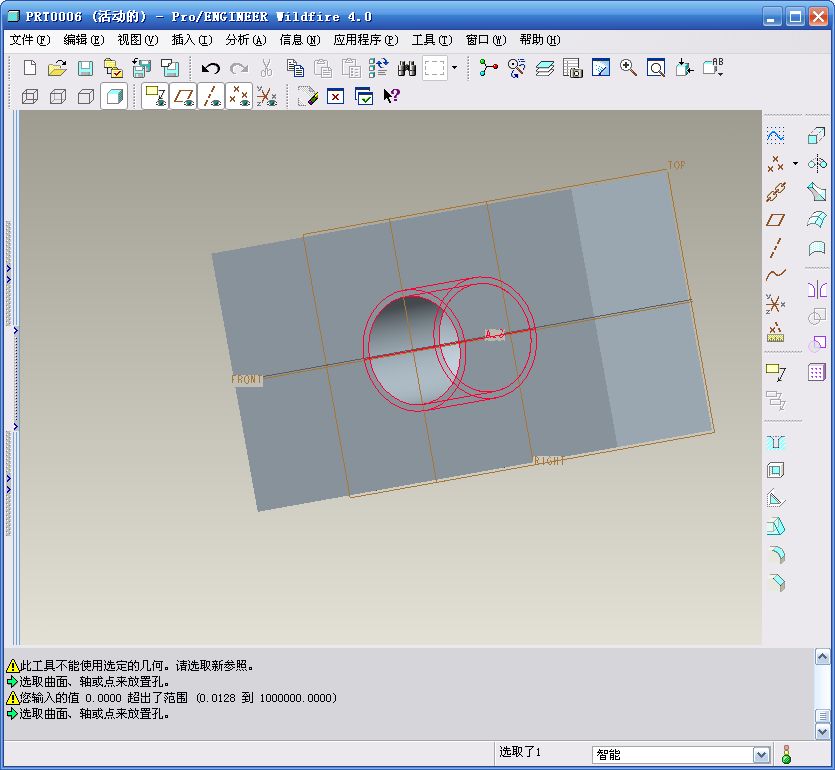Select the Chamfer tool

click(777, 582)
